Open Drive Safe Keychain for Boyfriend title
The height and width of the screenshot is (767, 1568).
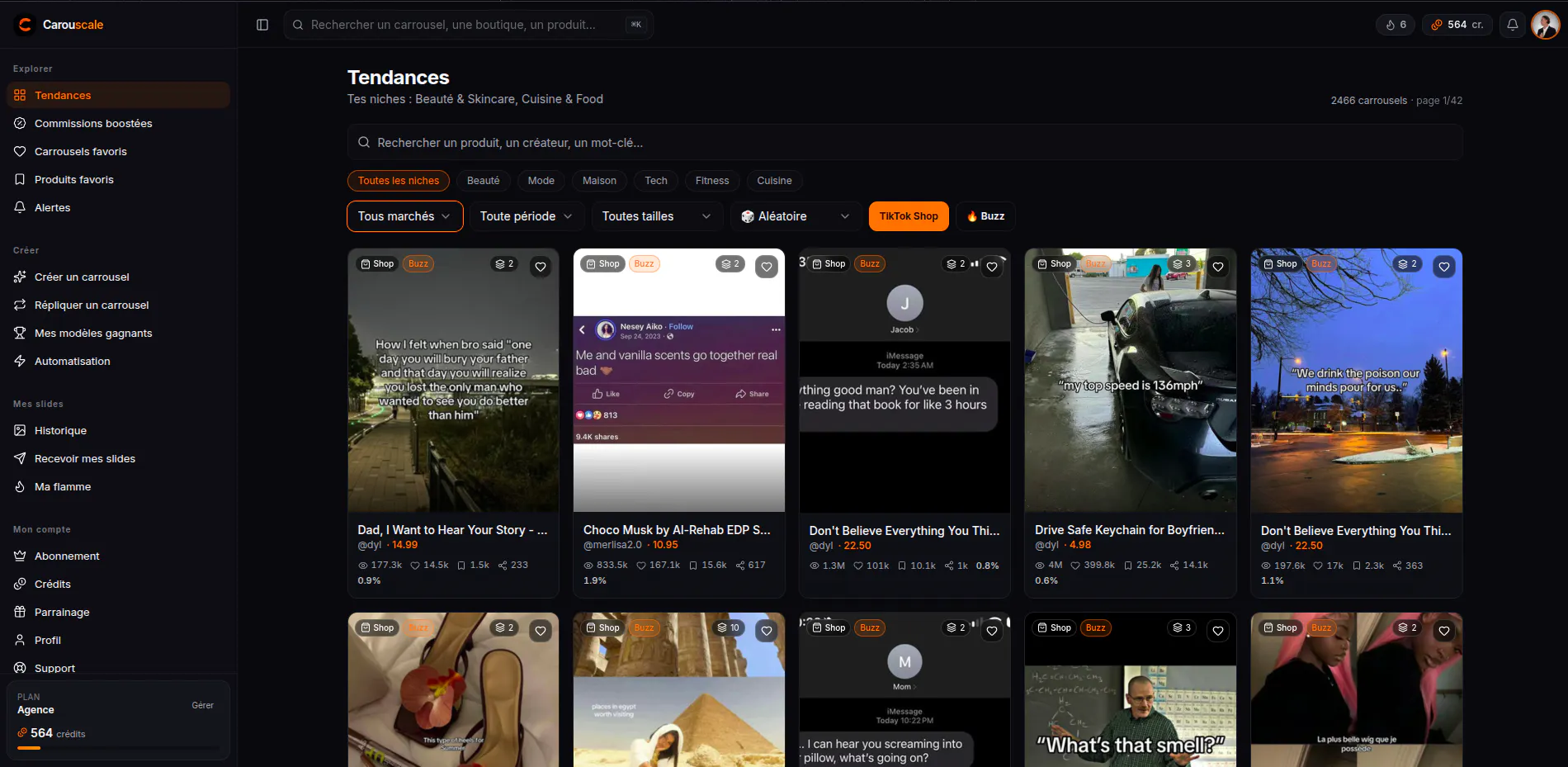click(1130, 530)
